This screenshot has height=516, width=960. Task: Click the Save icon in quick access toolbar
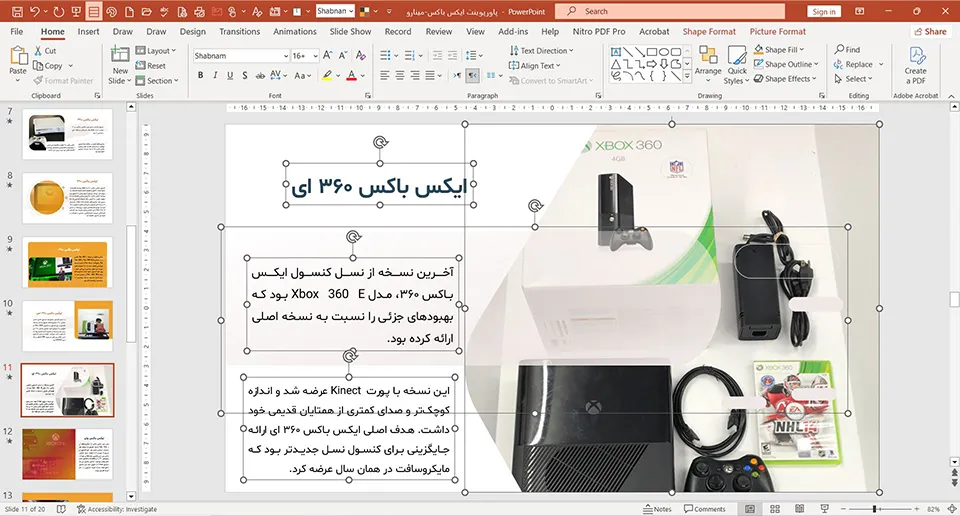click(x=17, y=11)
